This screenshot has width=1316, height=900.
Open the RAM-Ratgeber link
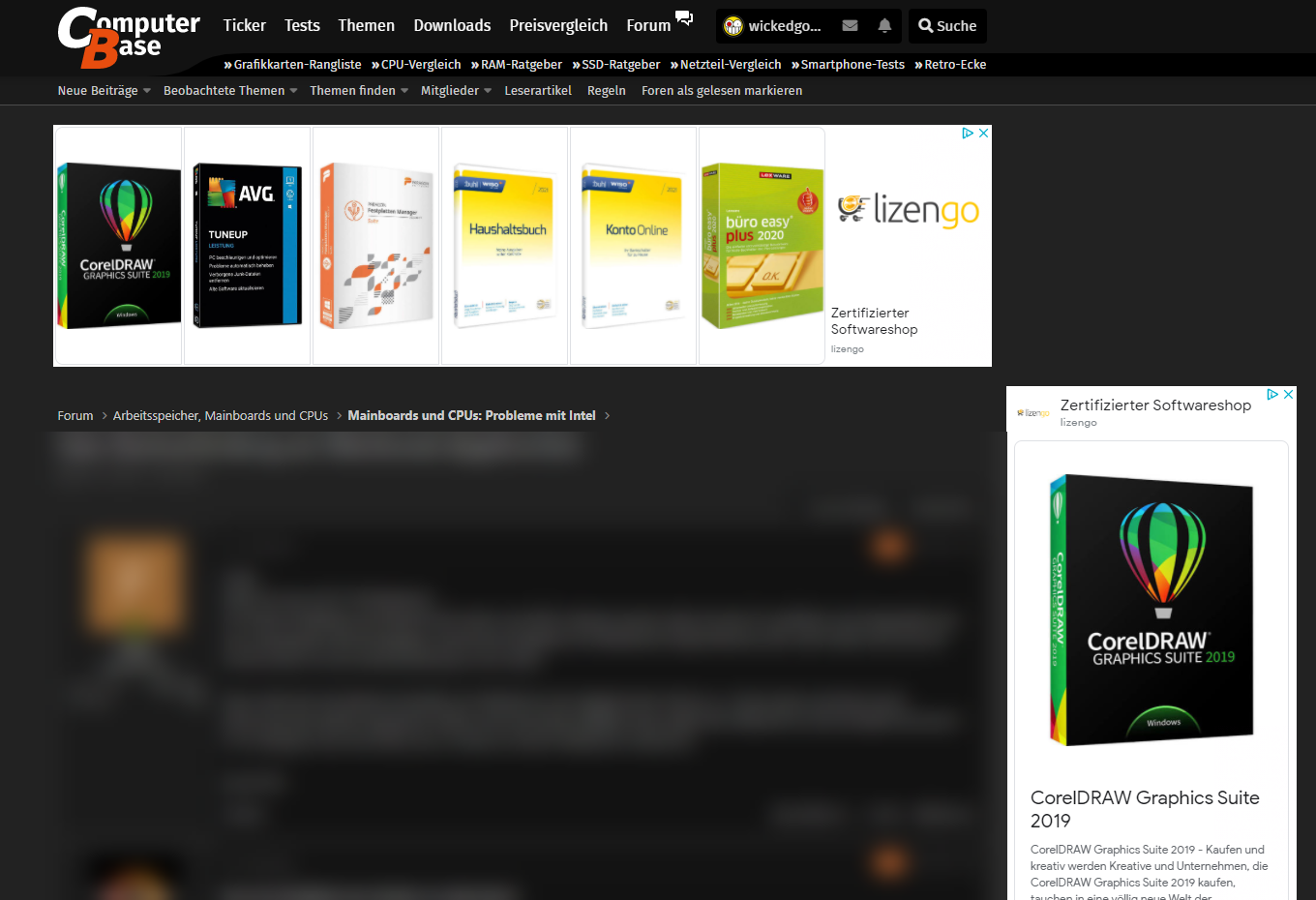tap(517, 65)
